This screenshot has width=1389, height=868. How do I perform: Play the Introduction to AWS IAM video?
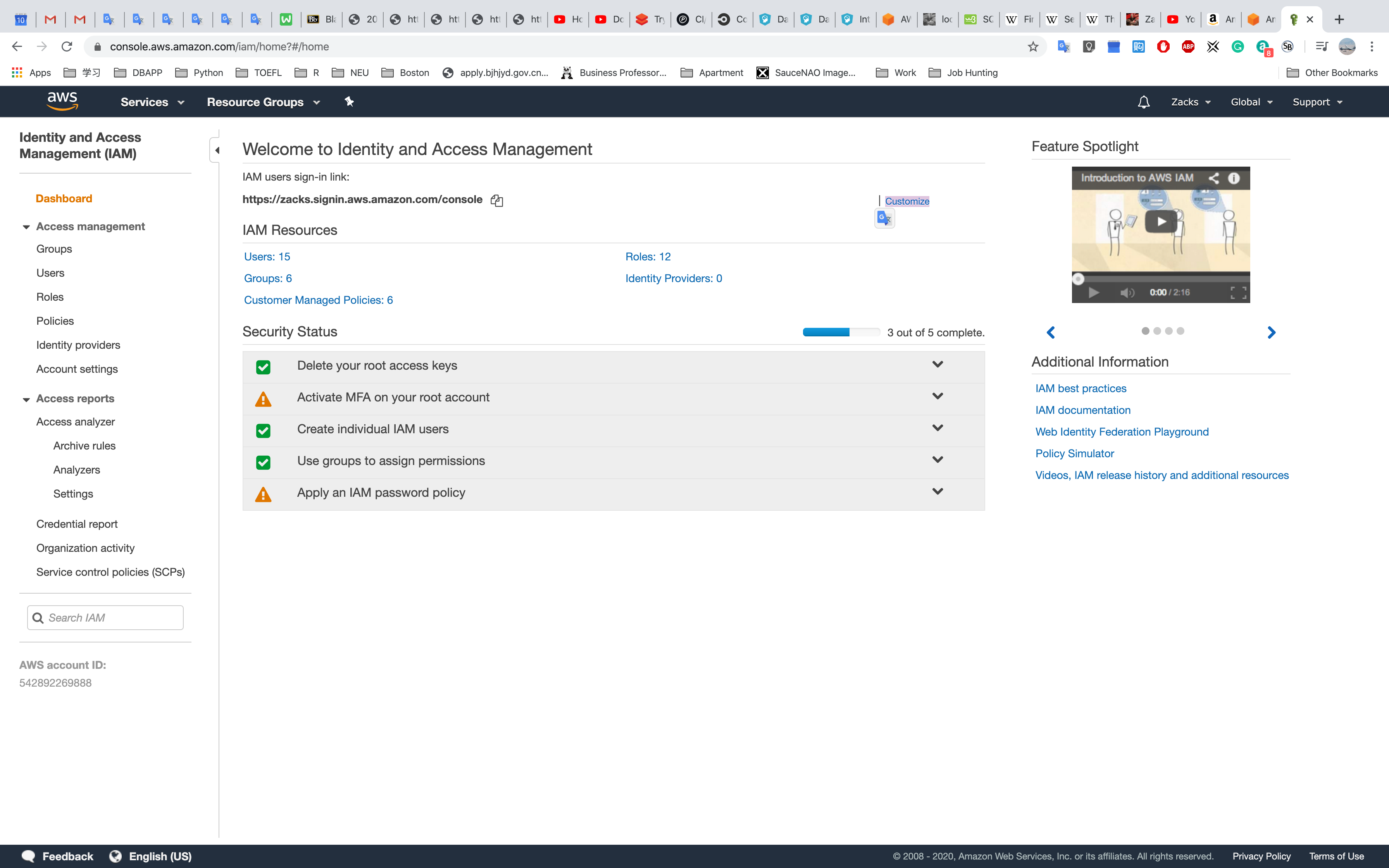[1161, 222]
